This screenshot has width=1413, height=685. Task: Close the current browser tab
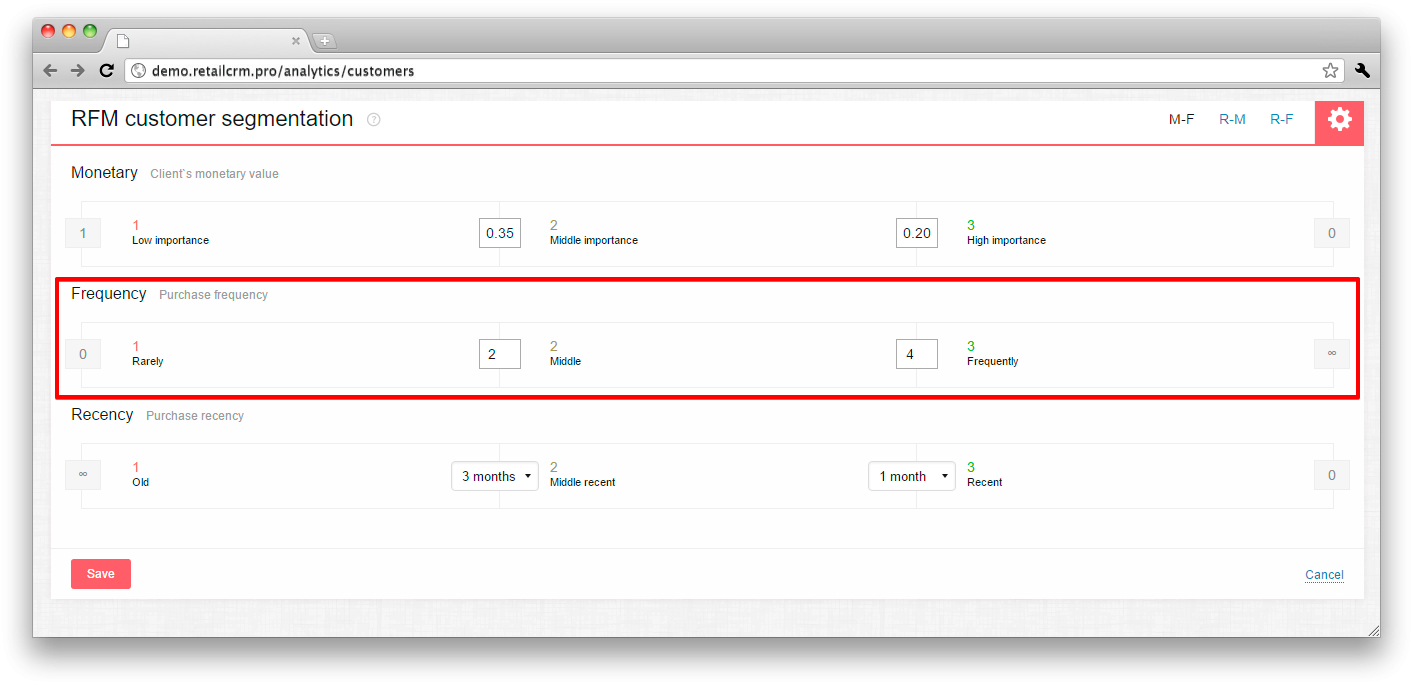point(296,41)
